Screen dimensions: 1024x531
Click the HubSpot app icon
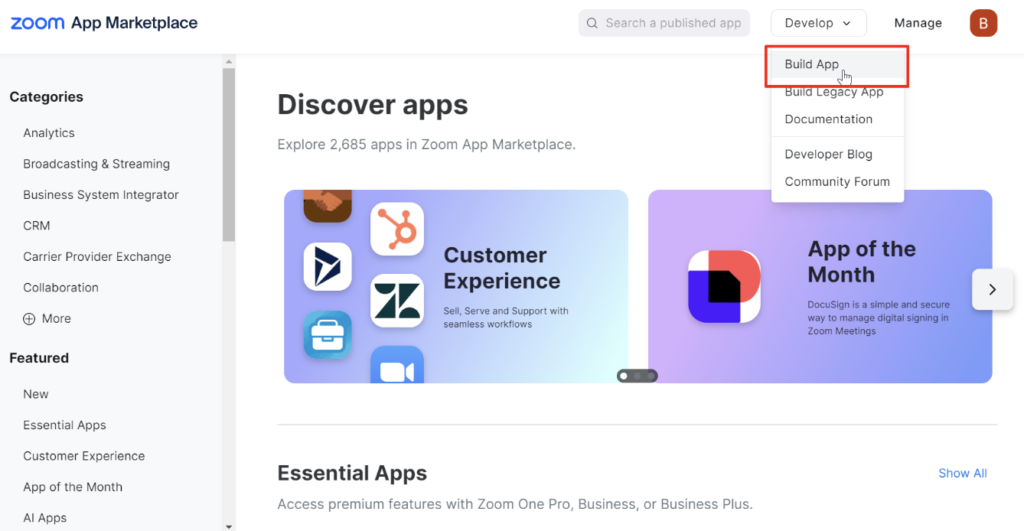(397, 229)
